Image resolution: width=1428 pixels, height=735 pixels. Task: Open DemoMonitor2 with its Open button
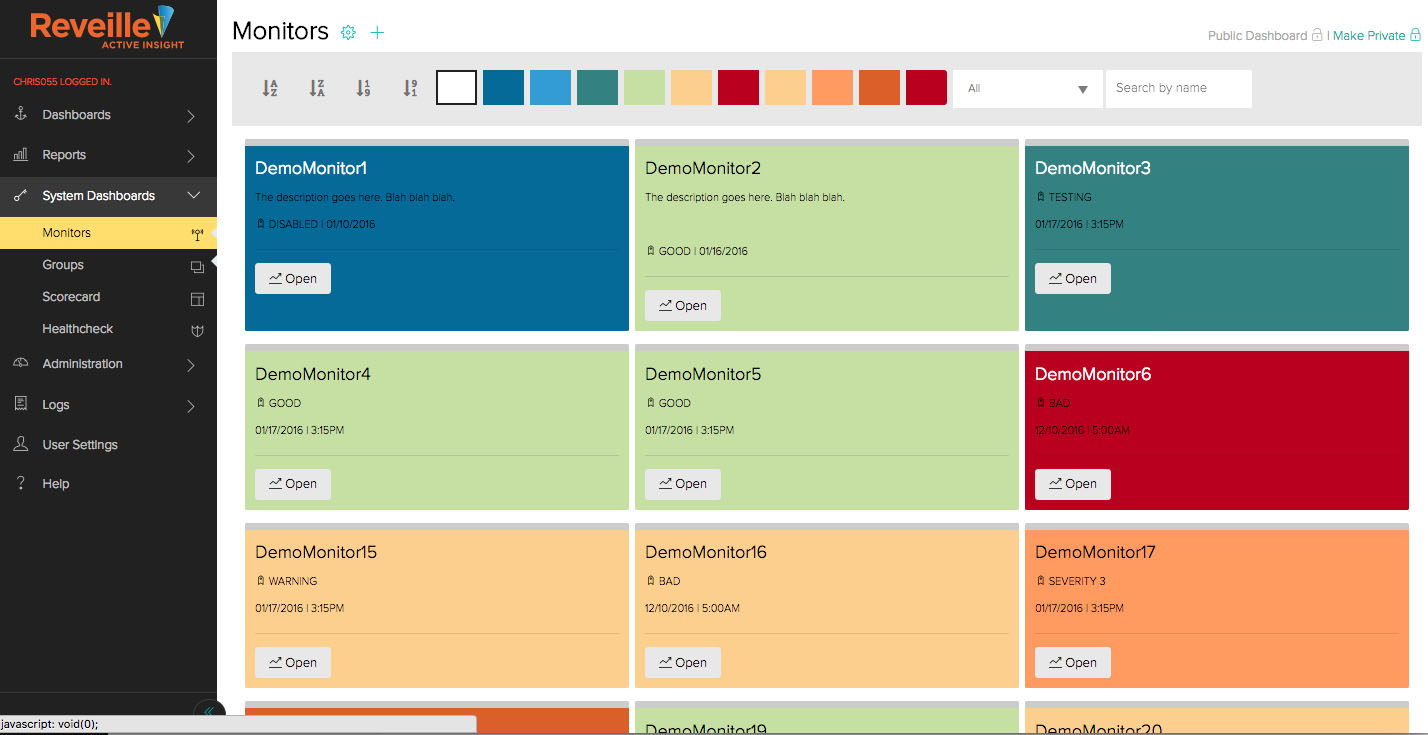pos(683,306)
